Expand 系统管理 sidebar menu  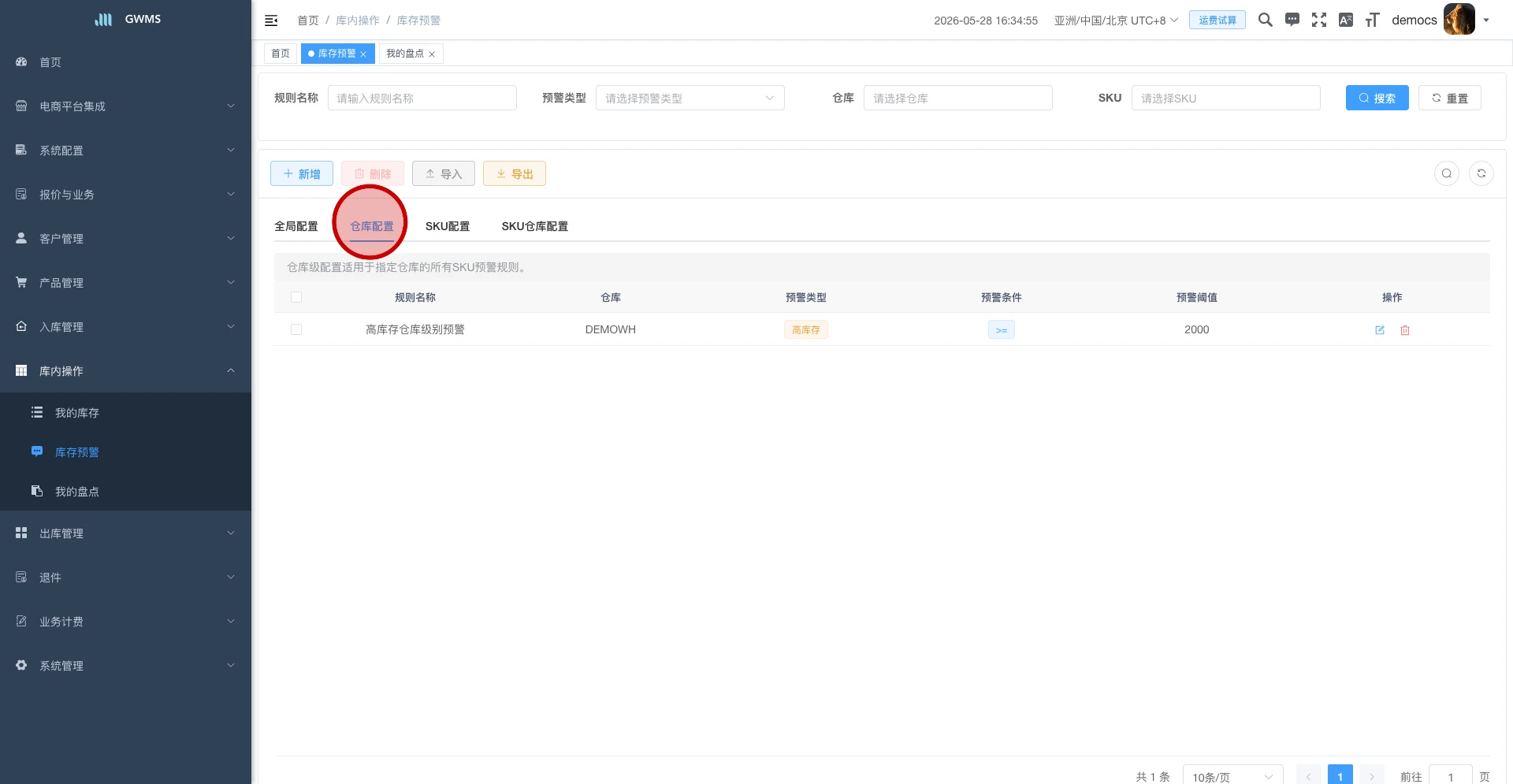coord(125,666)
